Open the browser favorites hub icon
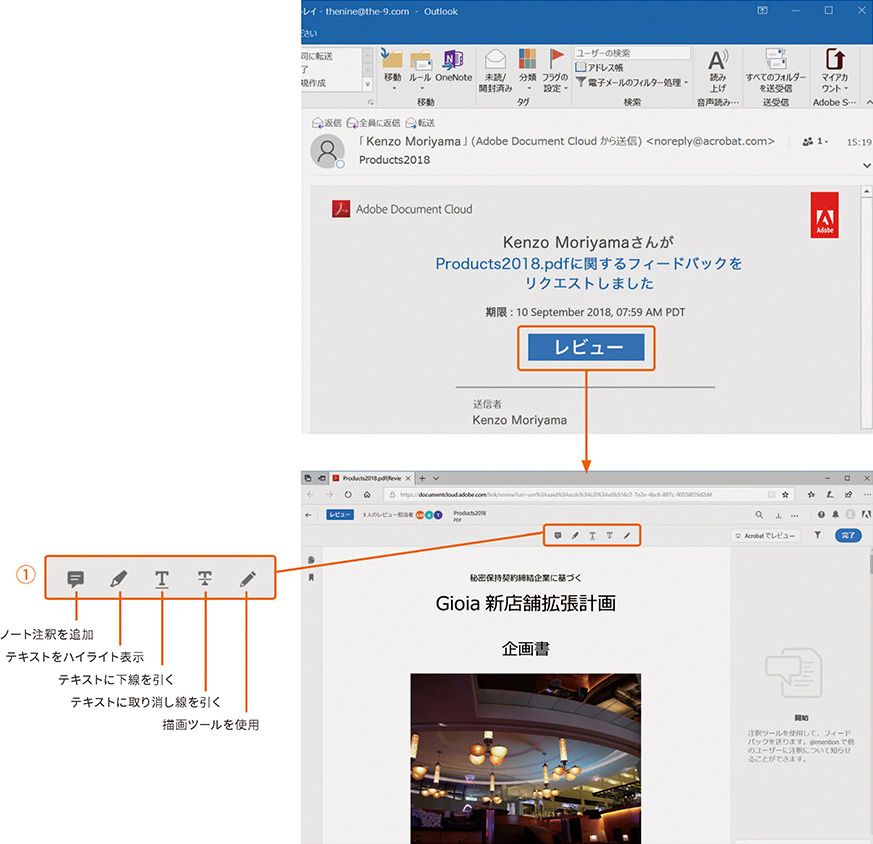This screenshot has height=844, width=873. pos(811,494)
